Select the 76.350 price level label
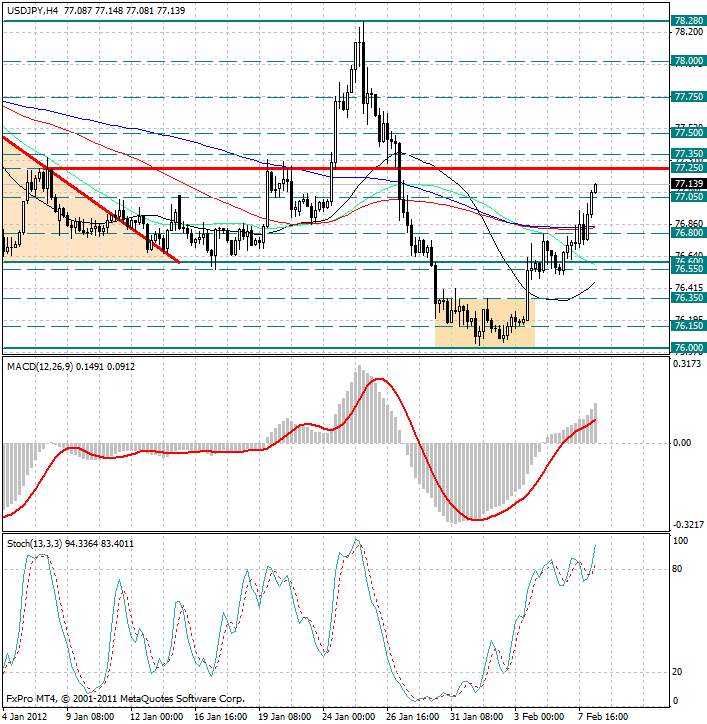The height and width of the screenshot is (724, 707). (x=688, y=298)
